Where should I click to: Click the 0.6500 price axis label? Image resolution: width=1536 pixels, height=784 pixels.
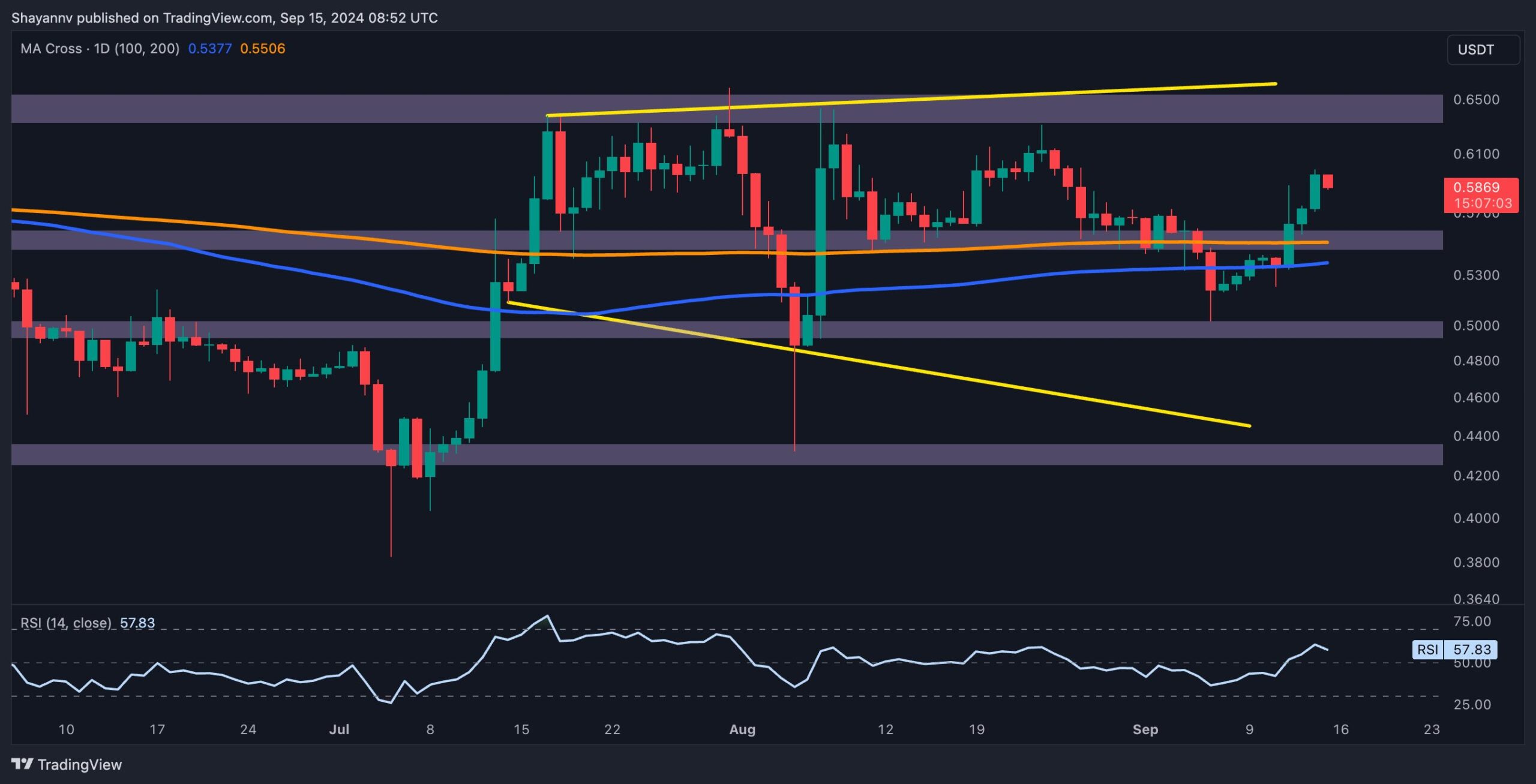coord(1476,100)
